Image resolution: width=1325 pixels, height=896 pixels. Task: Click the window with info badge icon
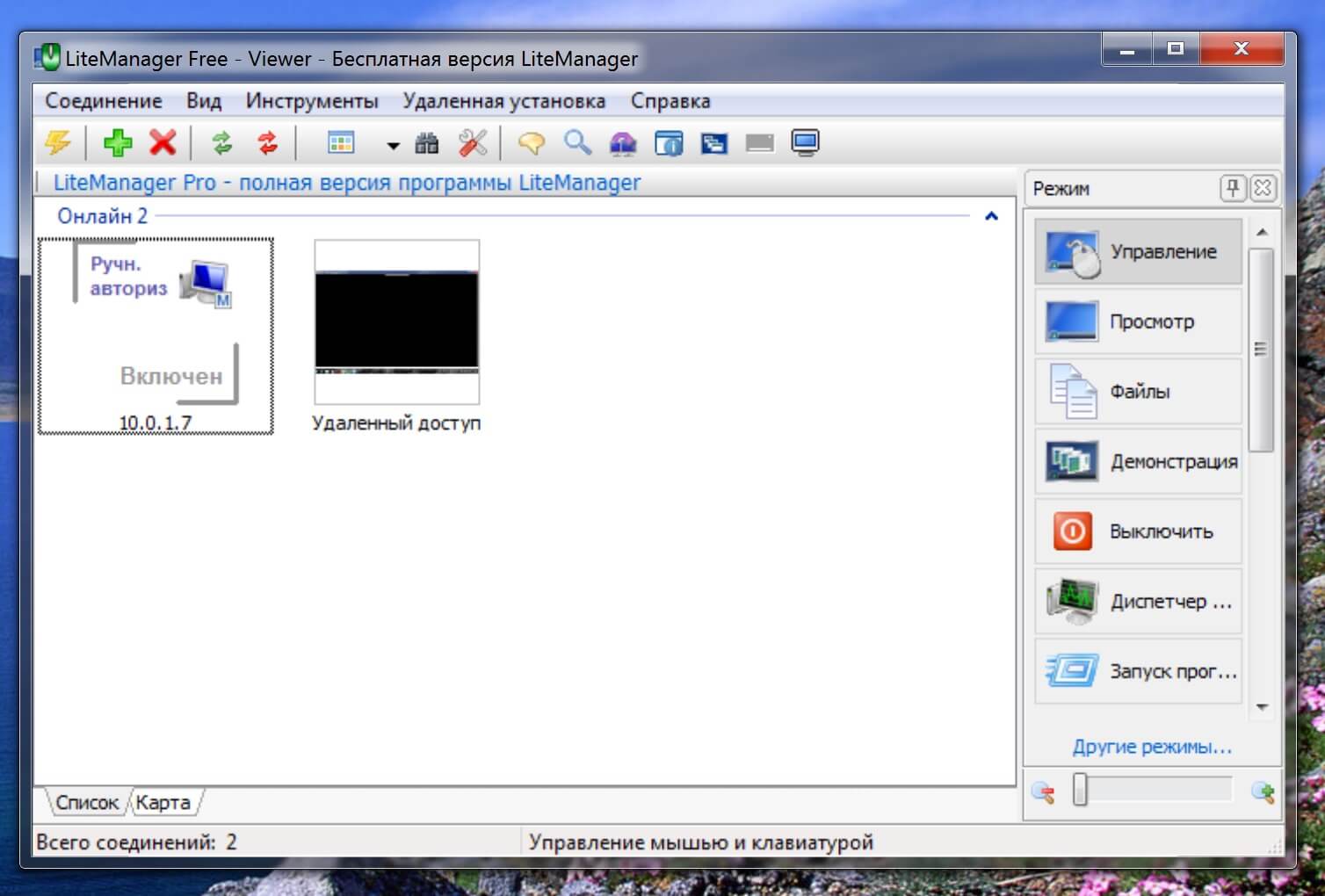pyautogui.click(x=669, y=143)
